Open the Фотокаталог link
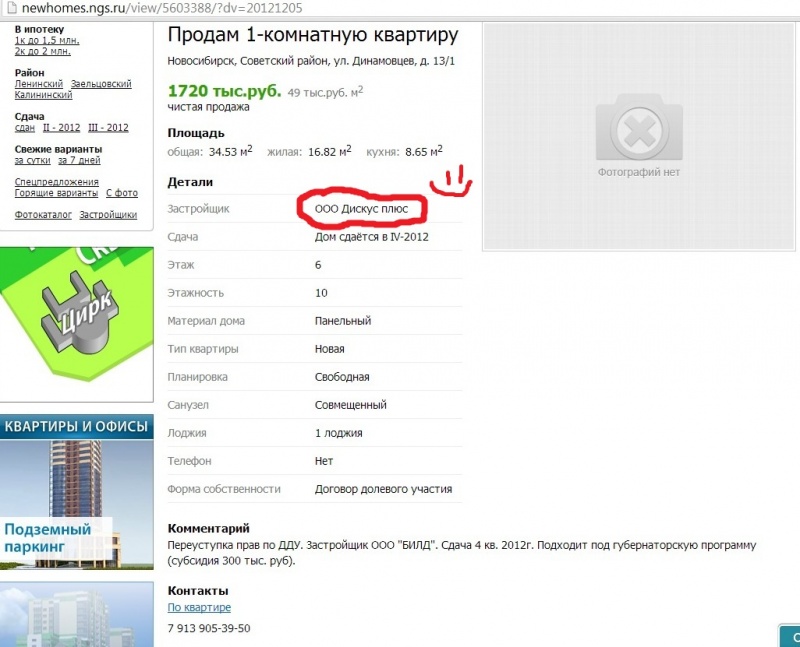Viewport: 800px width, 647px height. [43, 215]
